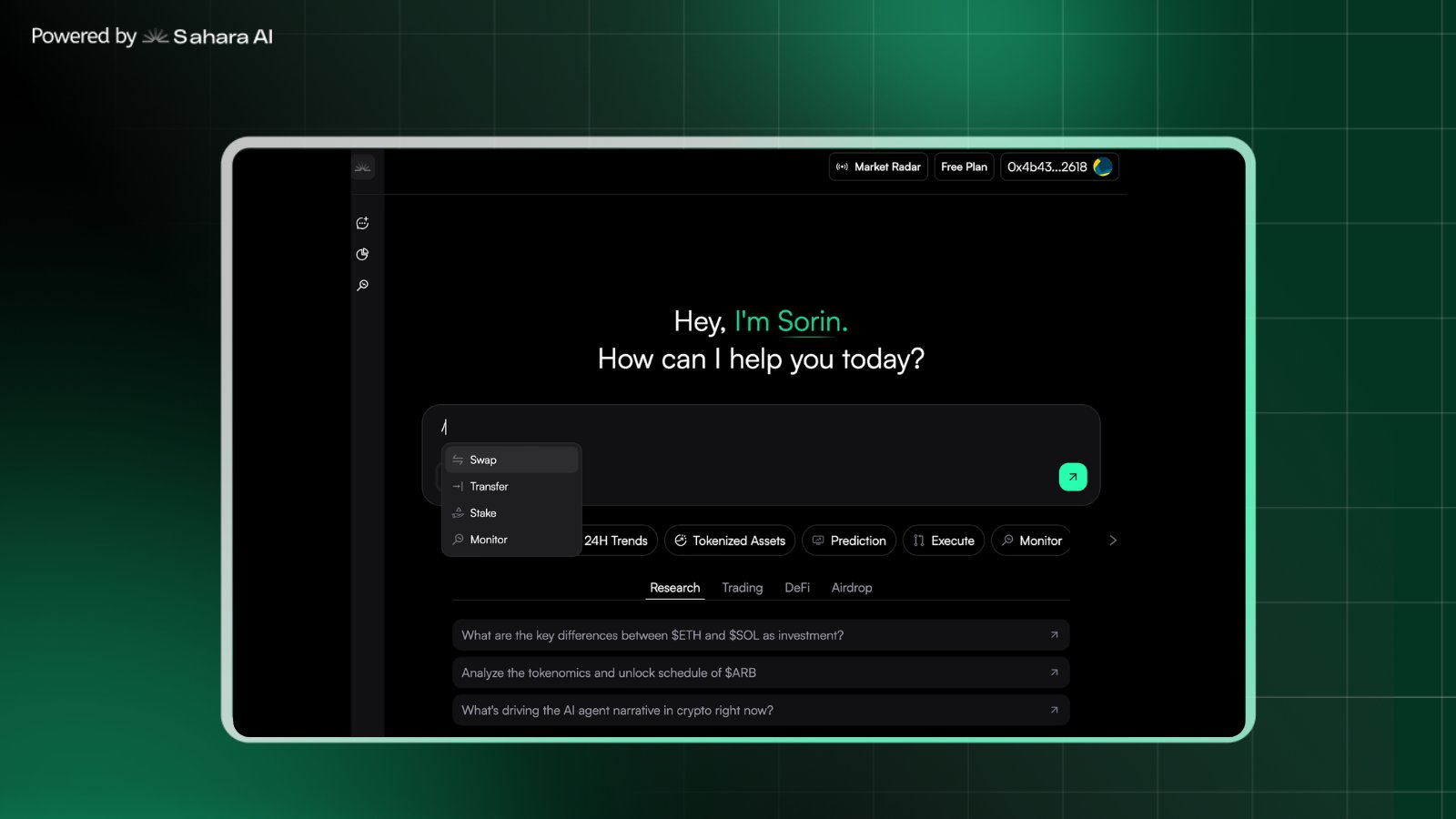This screenshot has width=1456, height=819.
Task: Click the Swap arrows icon in menu
Action: point(458,460)
